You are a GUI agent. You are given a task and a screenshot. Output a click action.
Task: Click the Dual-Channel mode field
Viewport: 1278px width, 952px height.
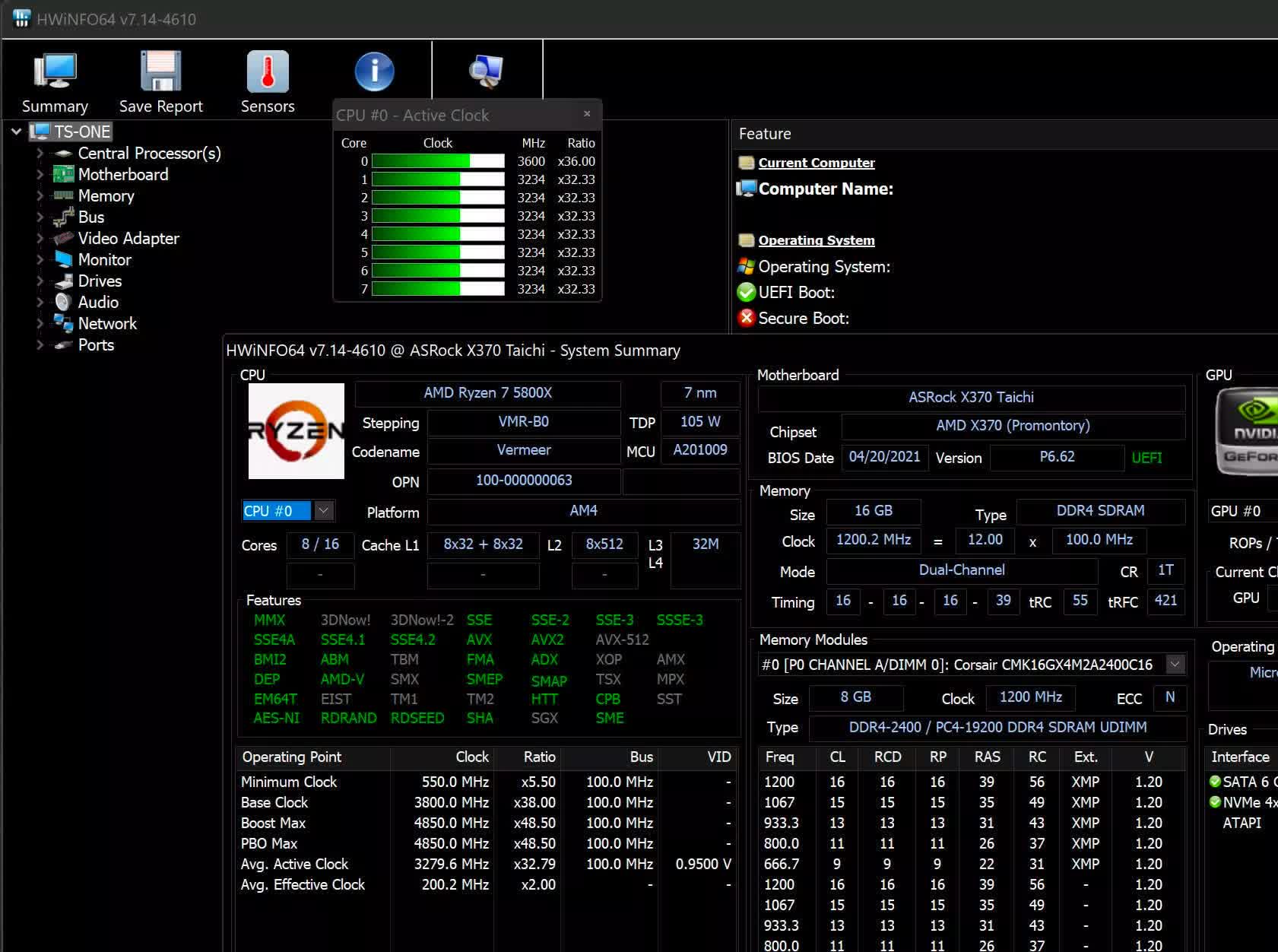click(x=962, y=570)
